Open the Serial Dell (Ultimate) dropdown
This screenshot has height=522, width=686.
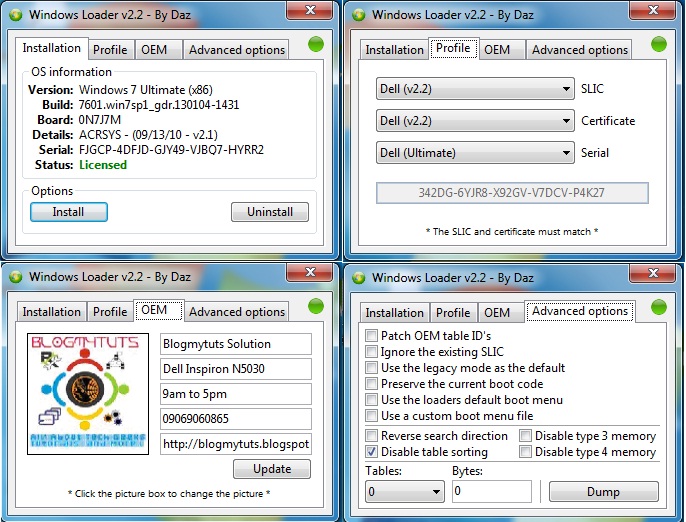[475, 153]
